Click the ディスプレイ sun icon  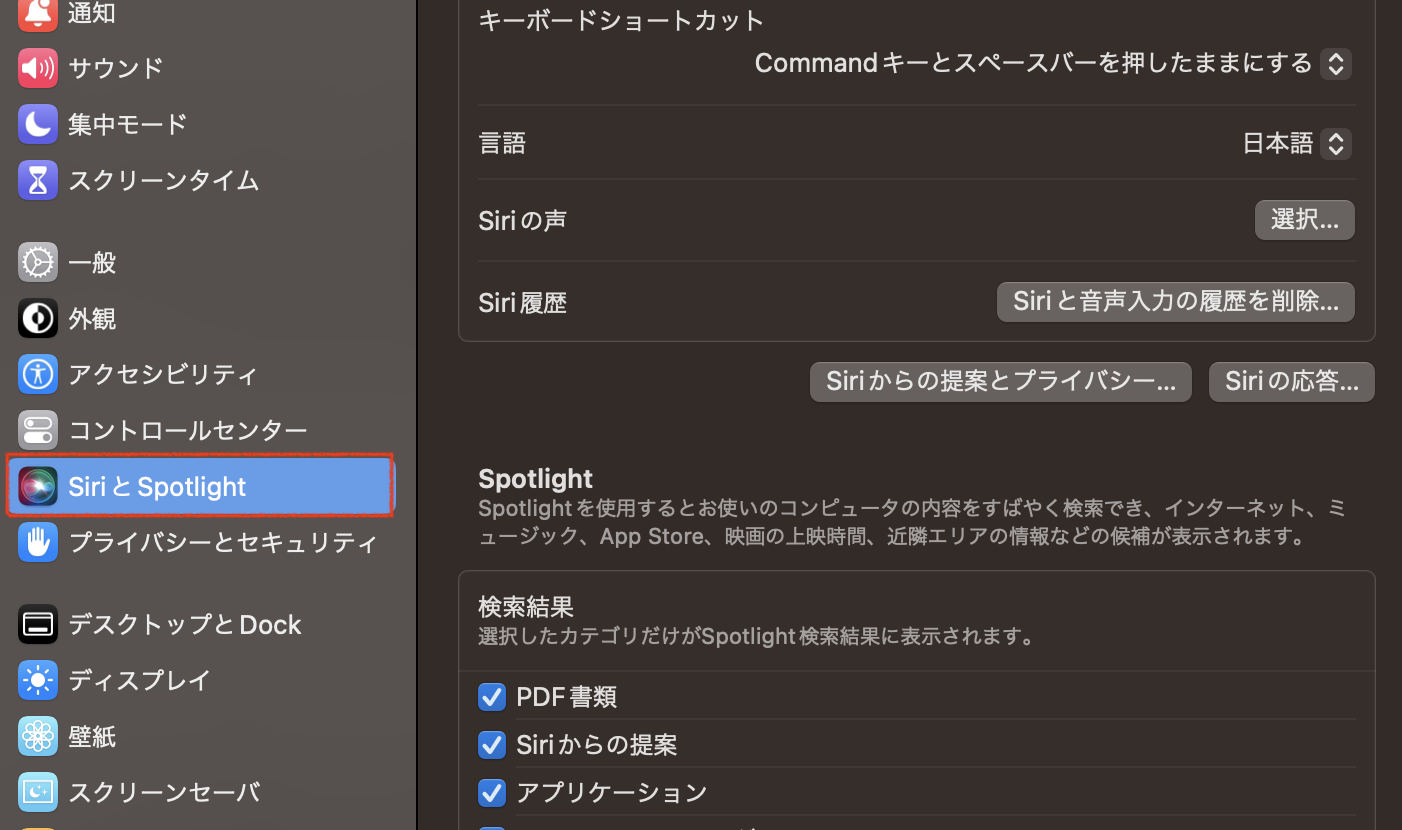(x=38, y=681)
